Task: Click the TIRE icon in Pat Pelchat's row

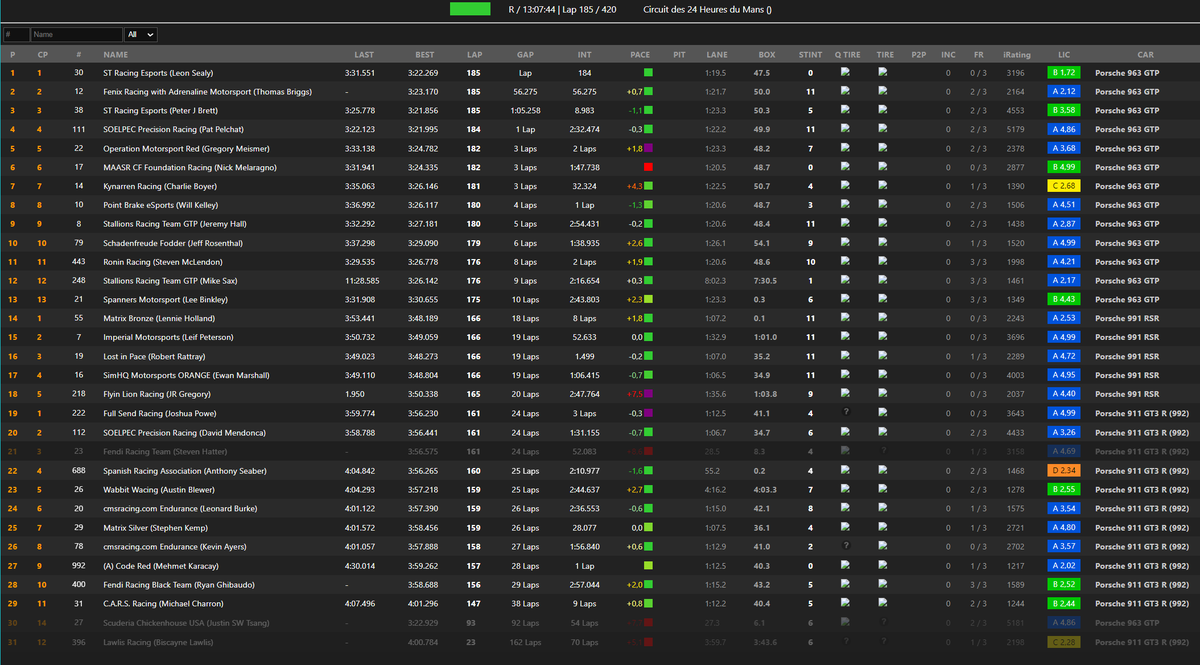Action: (883, 129)
